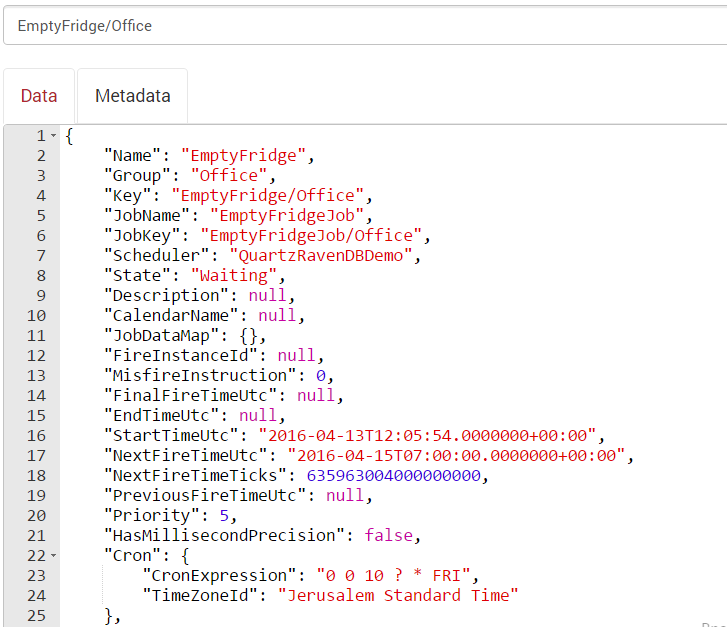727x627 pixels.
Task: Click the empty JobDataMap braces
Action: pyautogui.click(x=248, y=336)
